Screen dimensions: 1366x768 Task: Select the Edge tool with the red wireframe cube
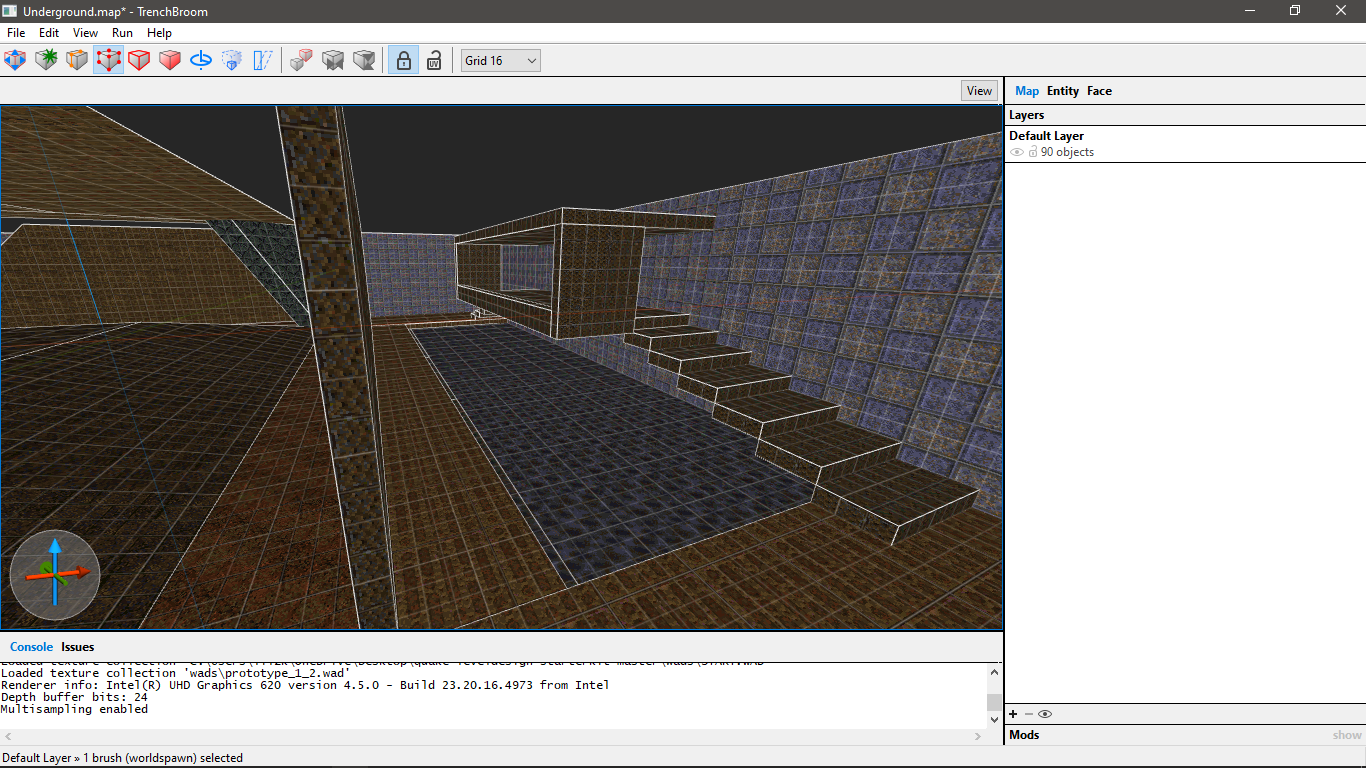139,60
